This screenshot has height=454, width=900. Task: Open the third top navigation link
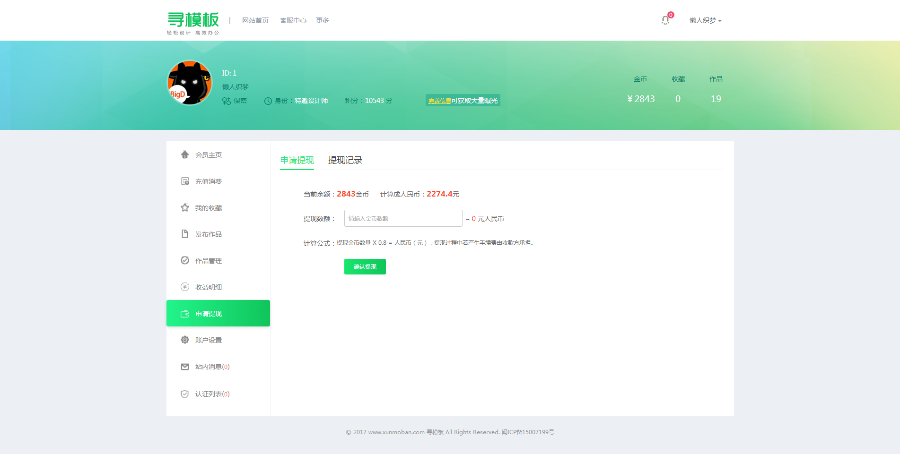323,20
